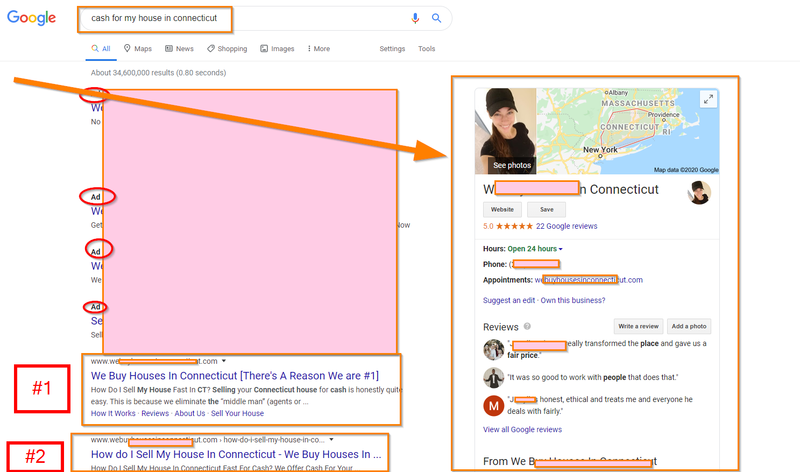Click the blue search magnifier icon
This screenshot has width=800, height=472.
coord(436,18)
